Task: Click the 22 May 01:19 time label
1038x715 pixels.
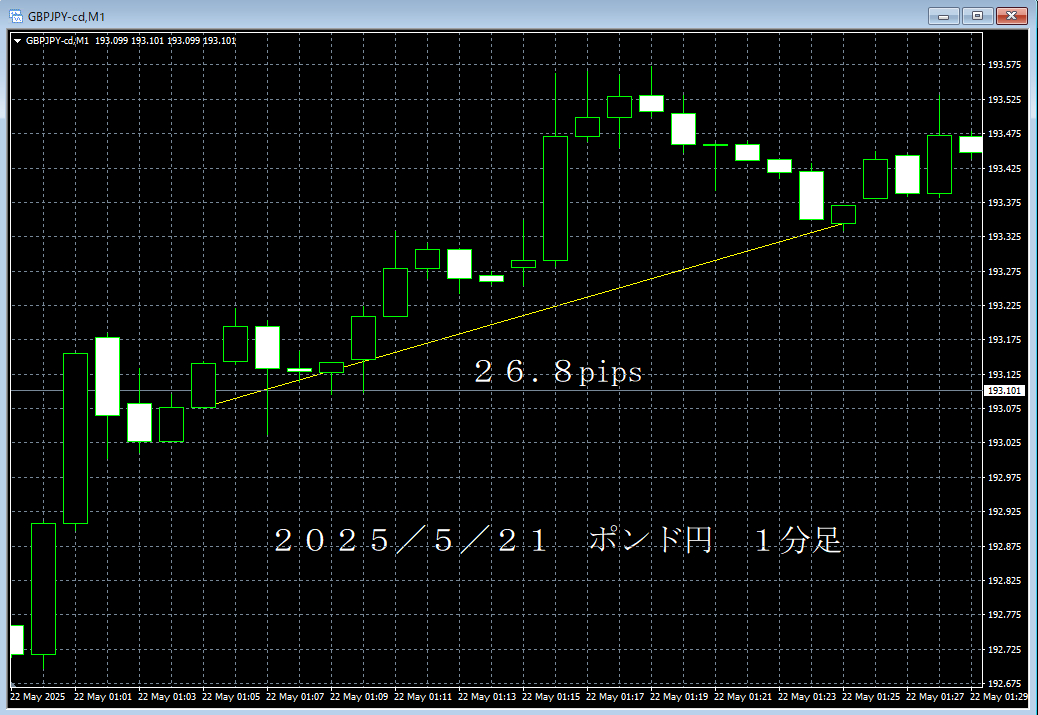Action: click(679, 696)
